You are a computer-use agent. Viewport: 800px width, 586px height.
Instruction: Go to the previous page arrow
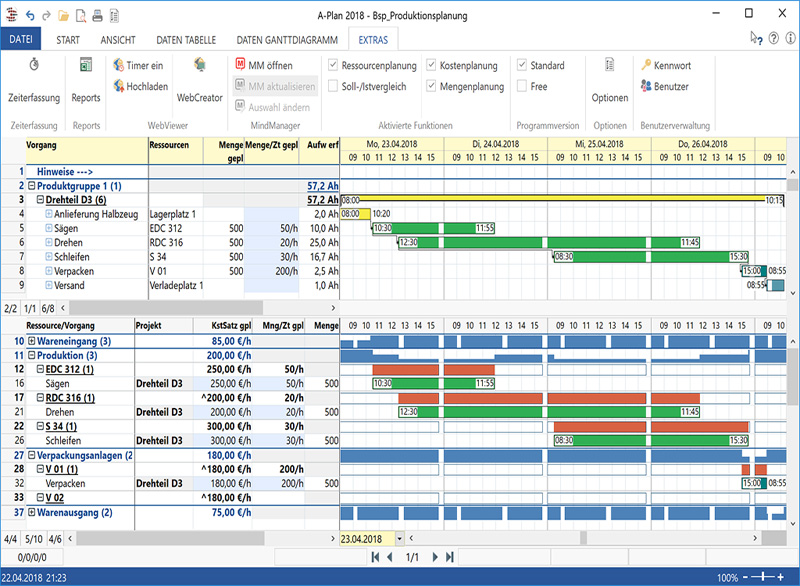390,557
